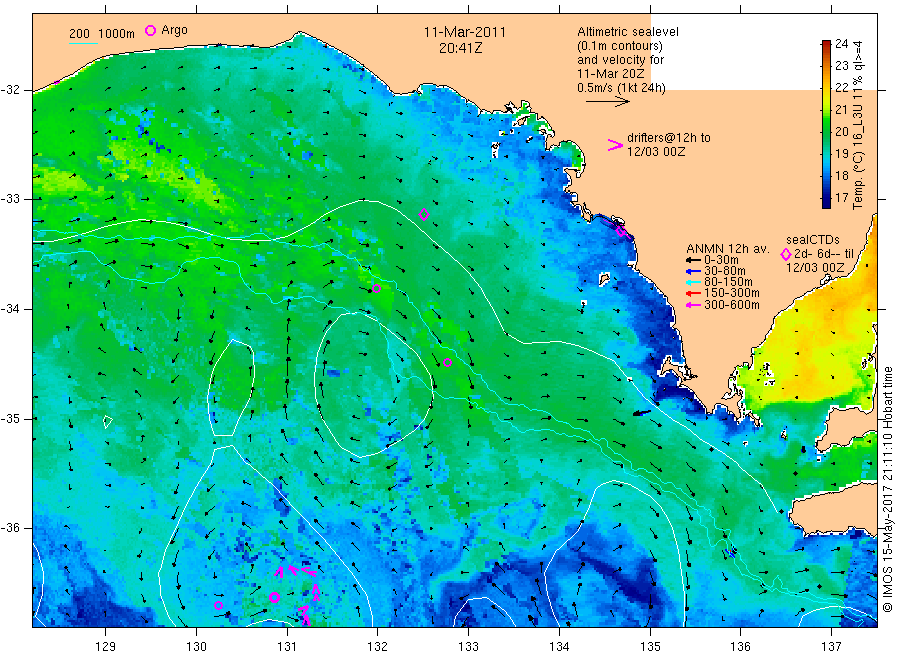Screen dimensions: 900x660
Task: Click the magenta 300-600m ANMN legend arrow
Action: click(693, 305)
